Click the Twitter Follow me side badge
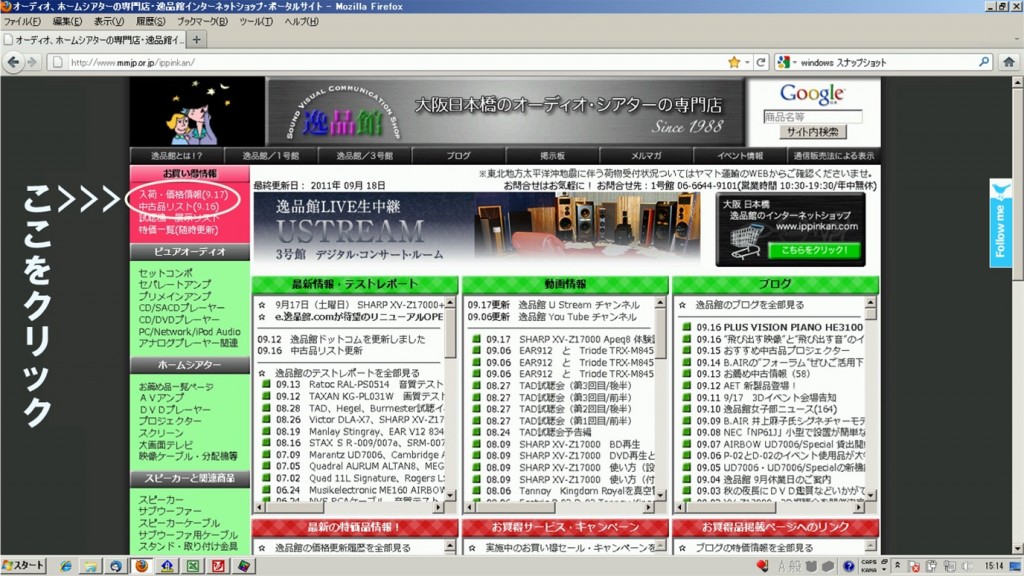Image resolution: width=1024 pixels, height=576 pixels. [1001, 223]
